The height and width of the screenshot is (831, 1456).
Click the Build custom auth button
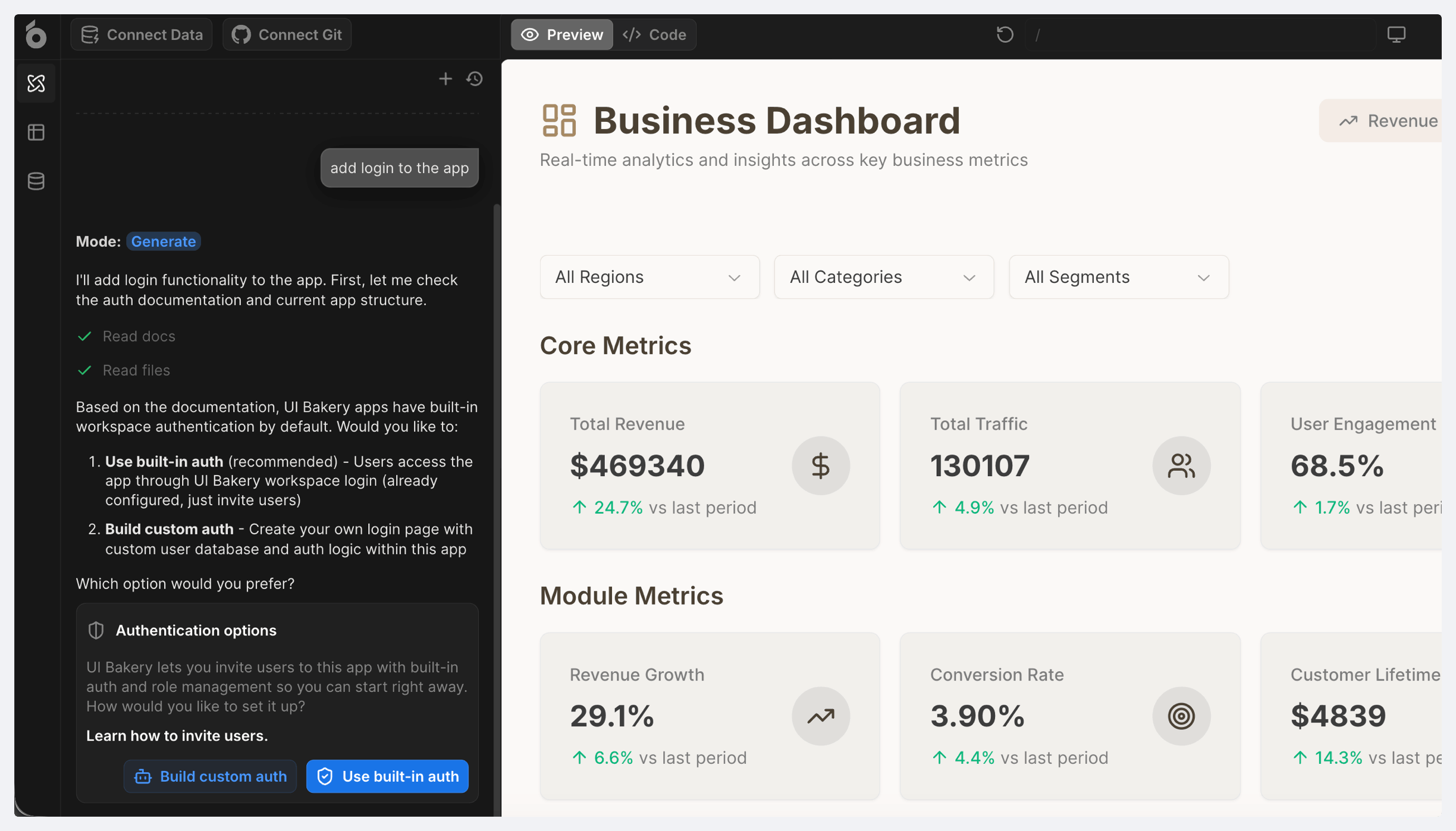point(211,776)
